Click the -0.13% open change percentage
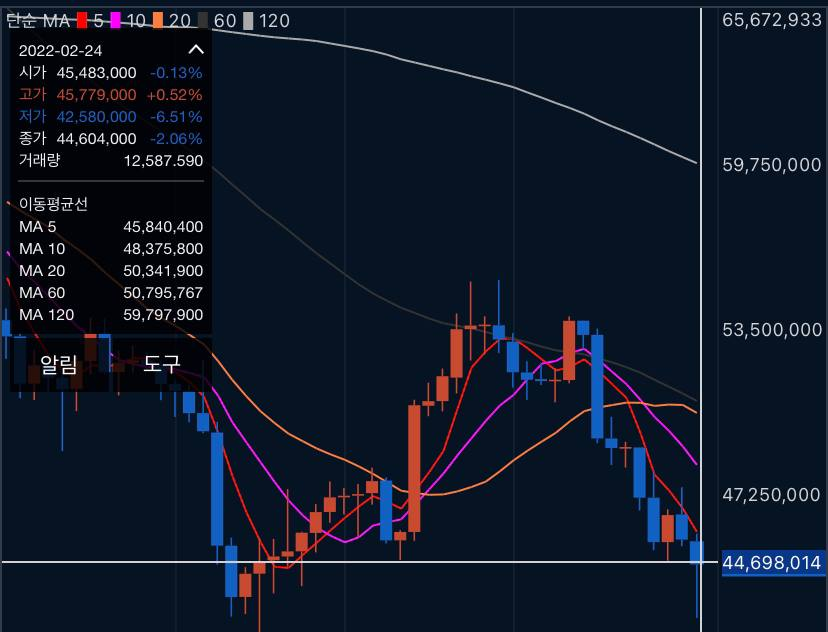 click(176, 73)
